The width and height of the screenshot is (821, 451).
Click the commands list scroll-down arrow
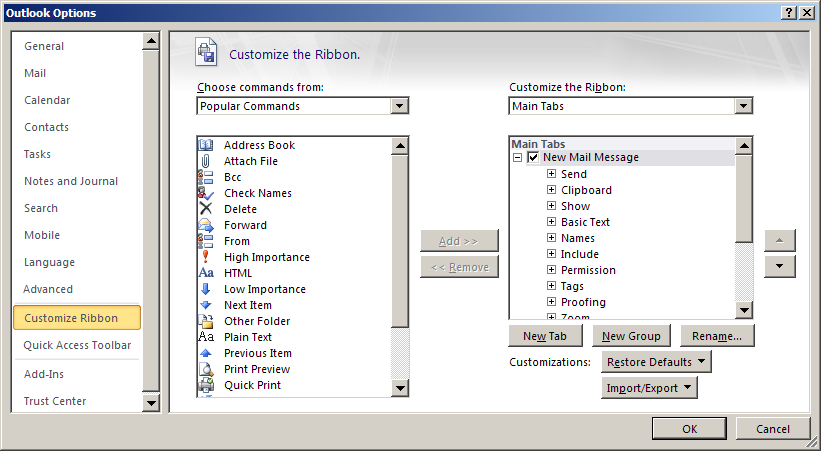(x=400, y=388)
